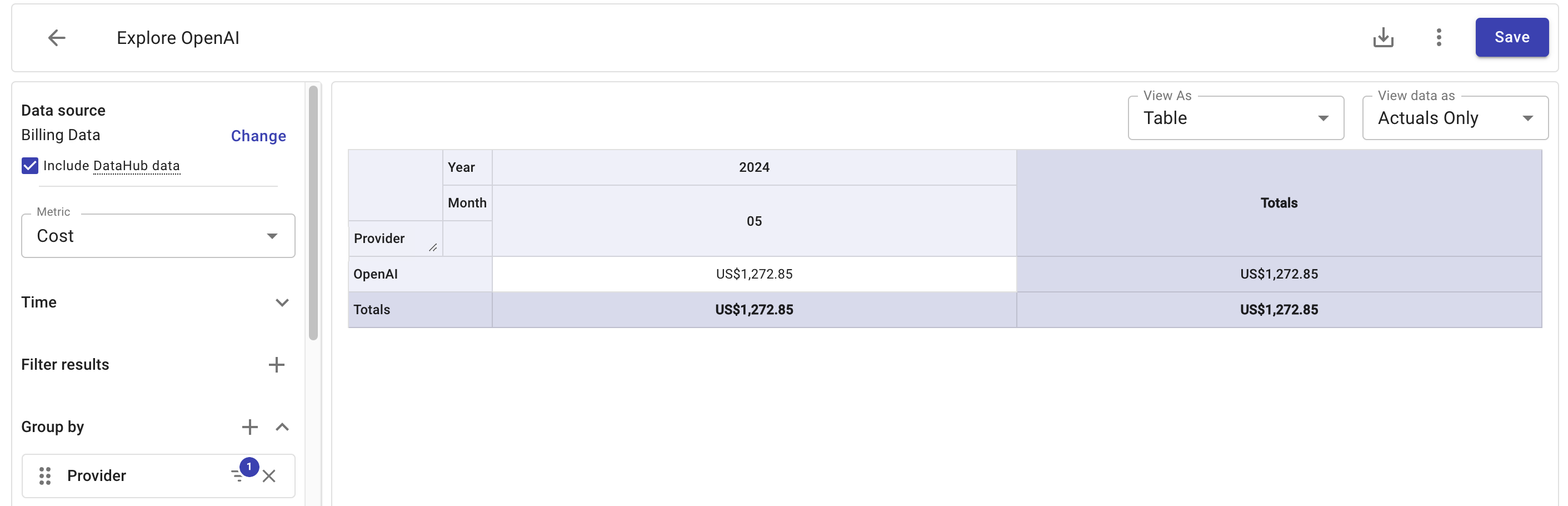Add a Group by field with plus icon
The width and height of the screenshot is (1568, 506).
(249, 427)
